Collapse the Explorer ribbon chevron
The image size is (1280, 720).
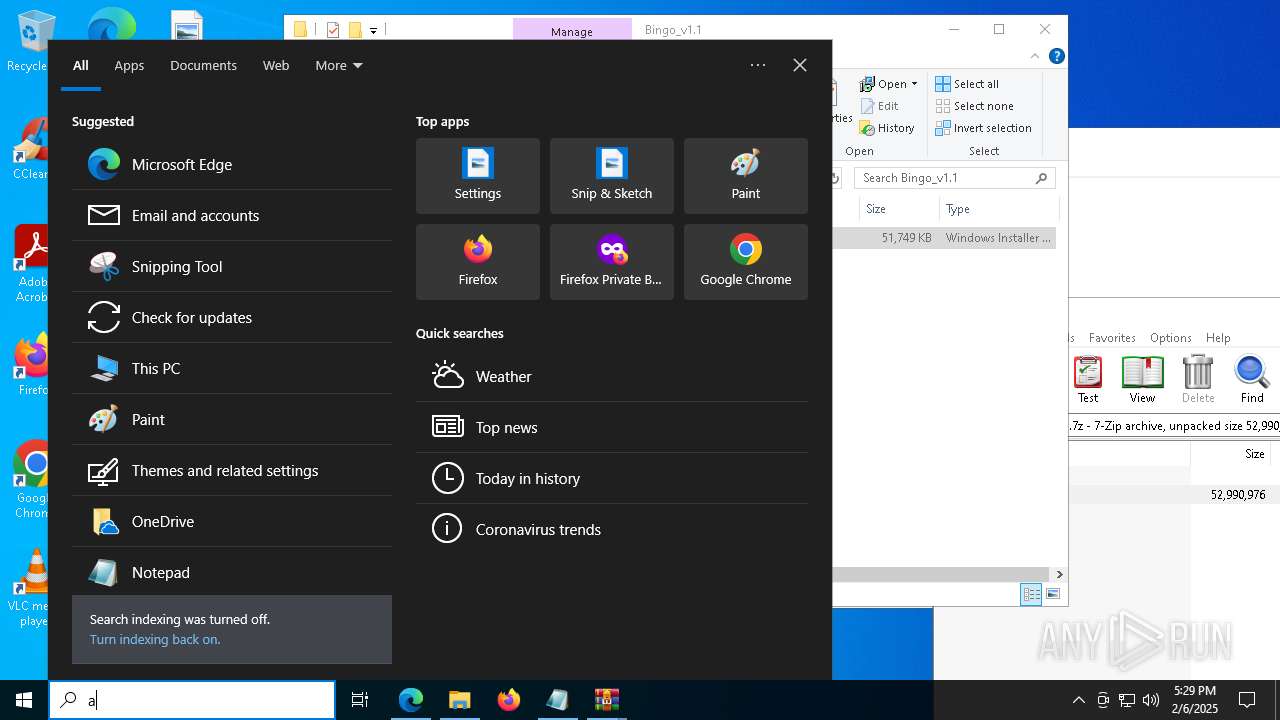pos(1036,56)
